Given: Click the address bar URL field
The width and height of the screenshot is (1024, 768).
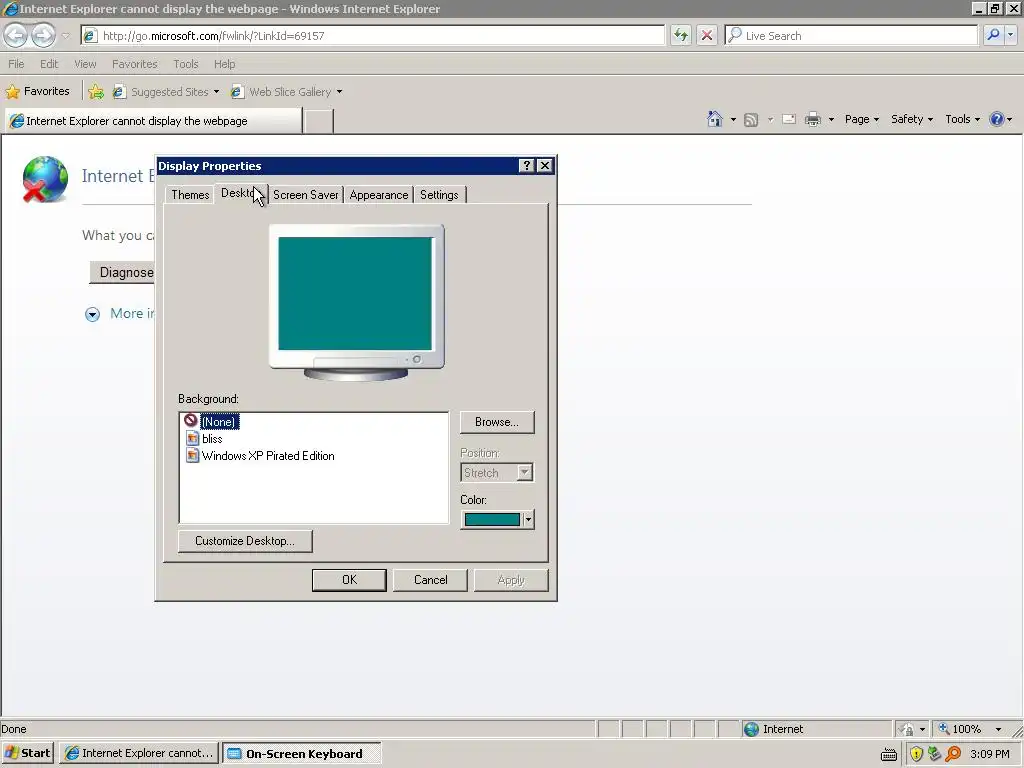Looking at the screenshot, I should click(x=372, y=36).
